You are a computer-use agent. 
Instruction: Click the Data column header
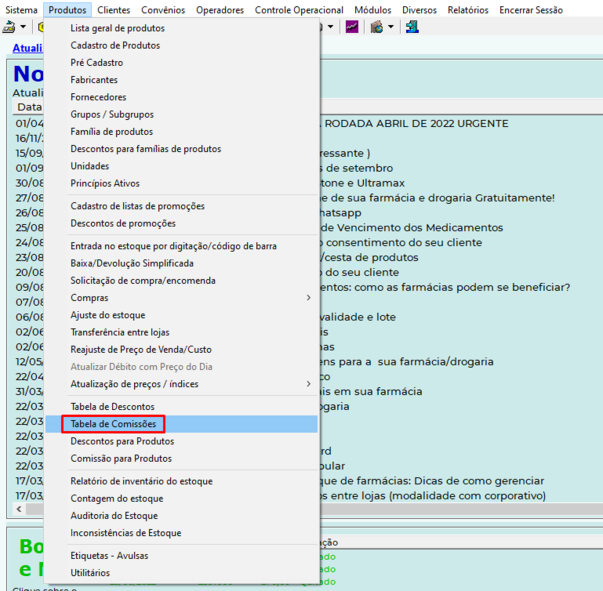click(29, 107)
